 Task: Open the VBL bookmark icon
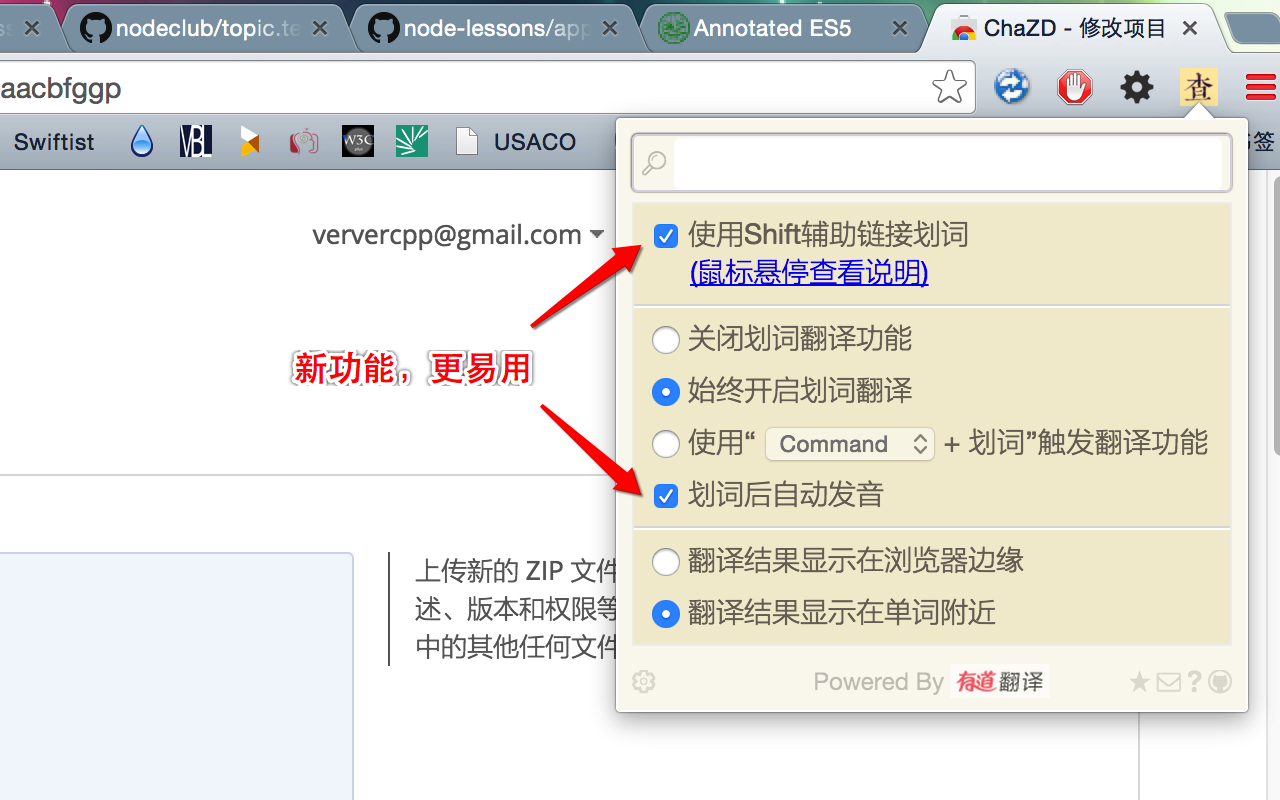coord(195,142)
